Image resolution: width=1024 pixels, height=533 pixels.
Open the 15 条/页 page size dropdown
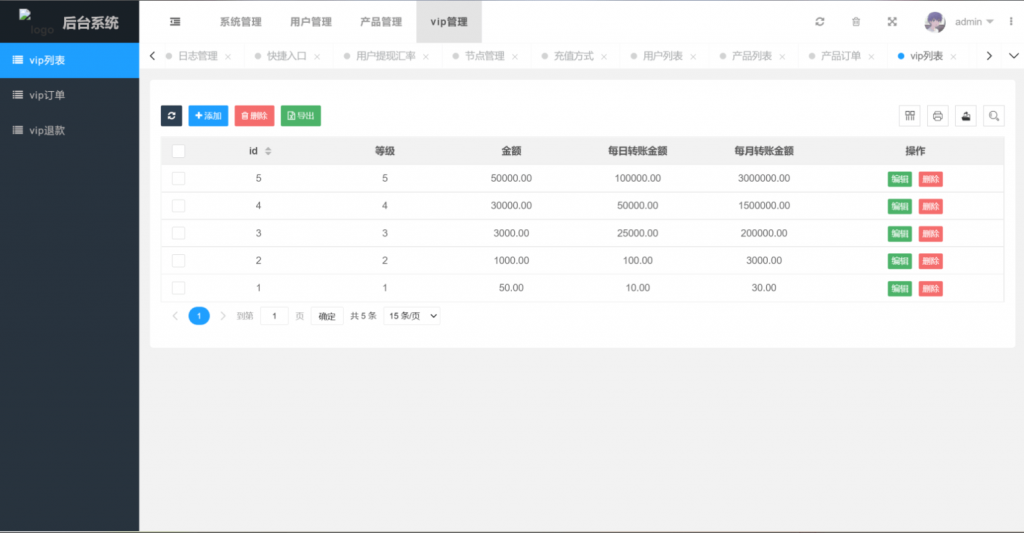click(412, 315)
